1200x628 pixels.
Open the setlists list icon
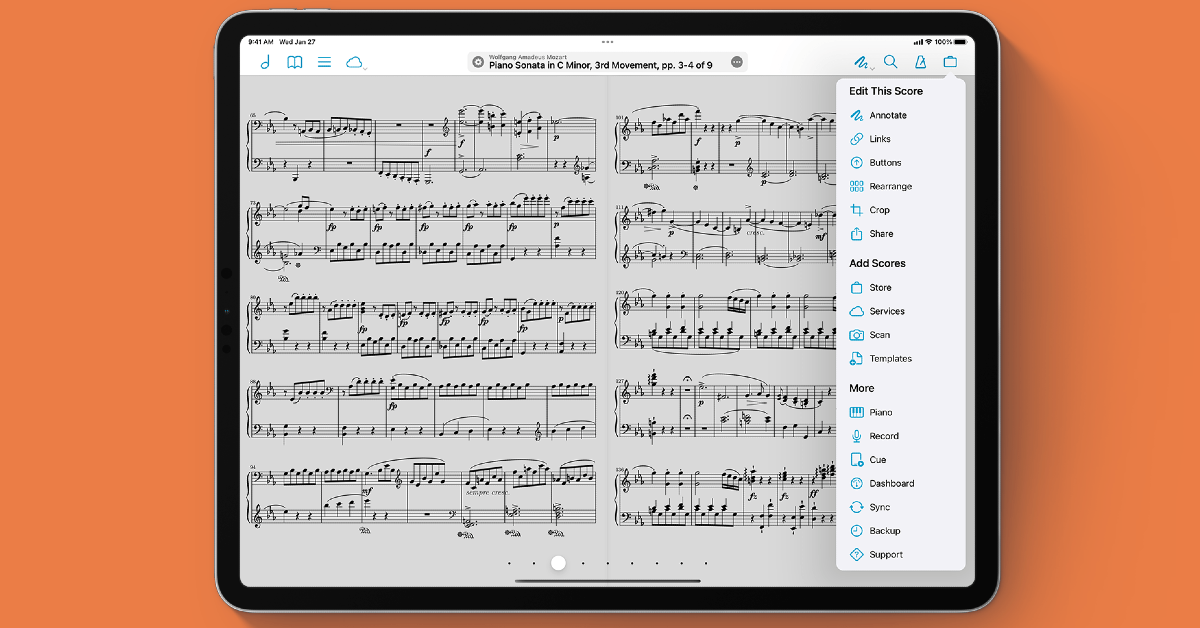(325, 62)
